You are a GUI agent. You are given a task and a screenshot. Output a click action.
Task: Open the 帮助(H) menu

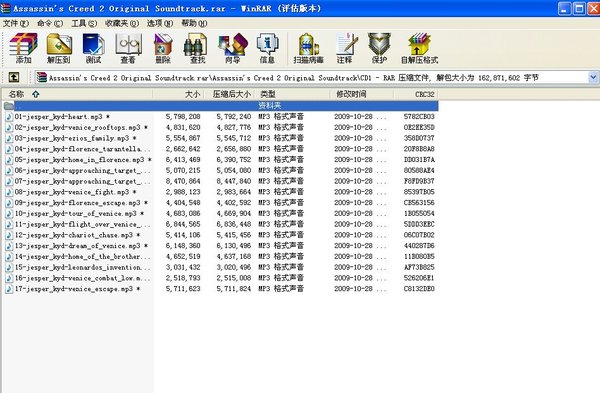pyautogui.click(x=194, y=23)
